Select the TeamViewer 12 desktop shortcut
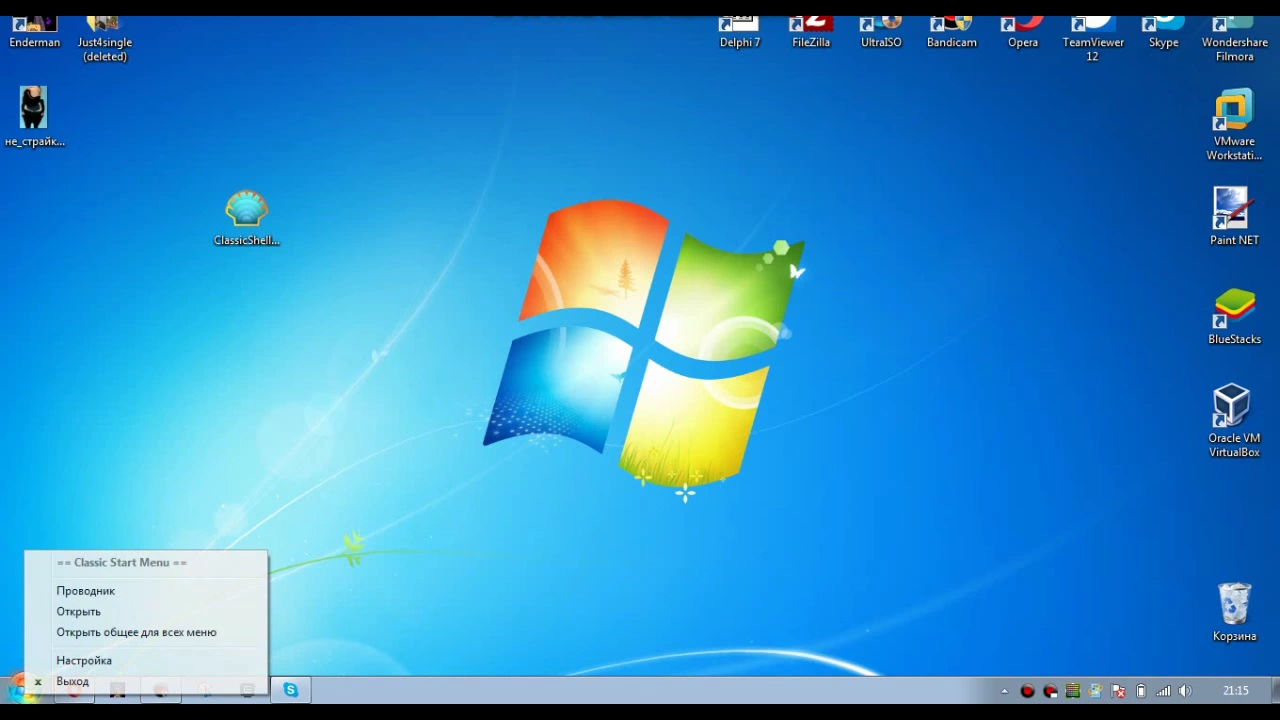 (x=1093, y=40)
